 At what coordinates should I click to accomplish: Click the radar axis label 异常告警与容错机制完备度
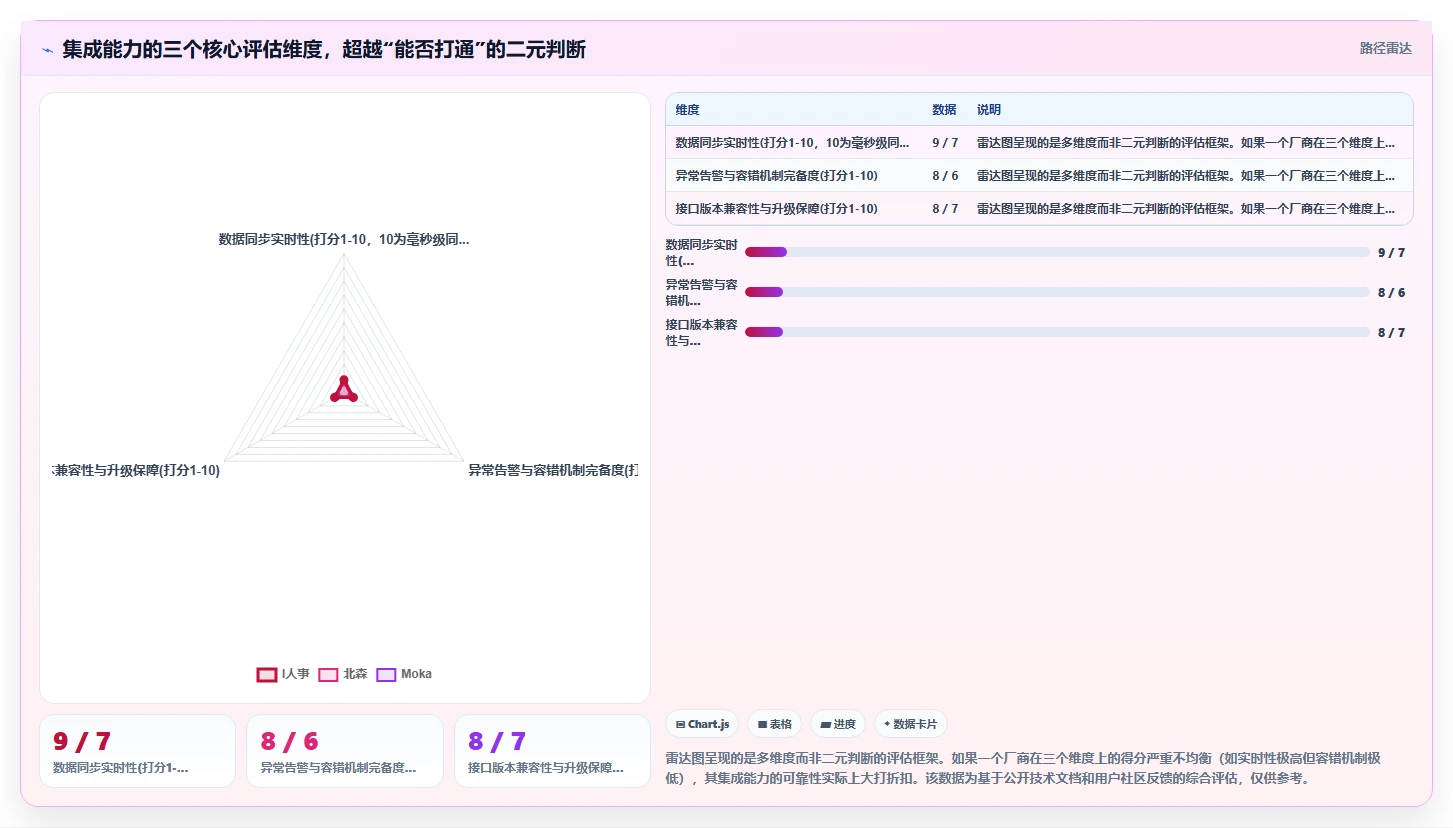coord(553,470)
